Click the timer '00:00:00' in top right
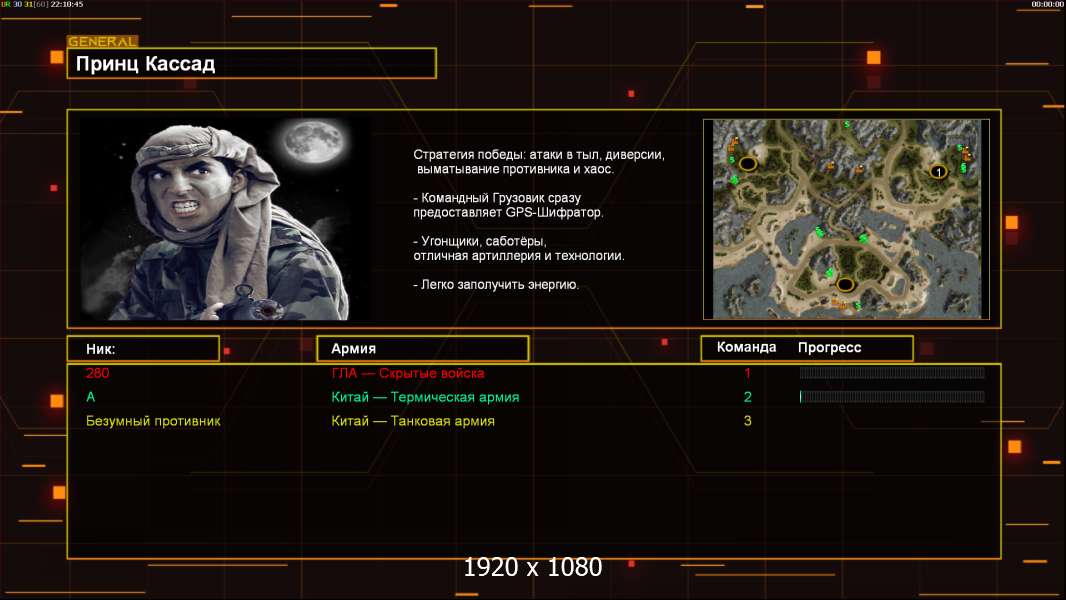Screen dimensions: 1066x600 pyautogui.click(x=1047, y=4)
